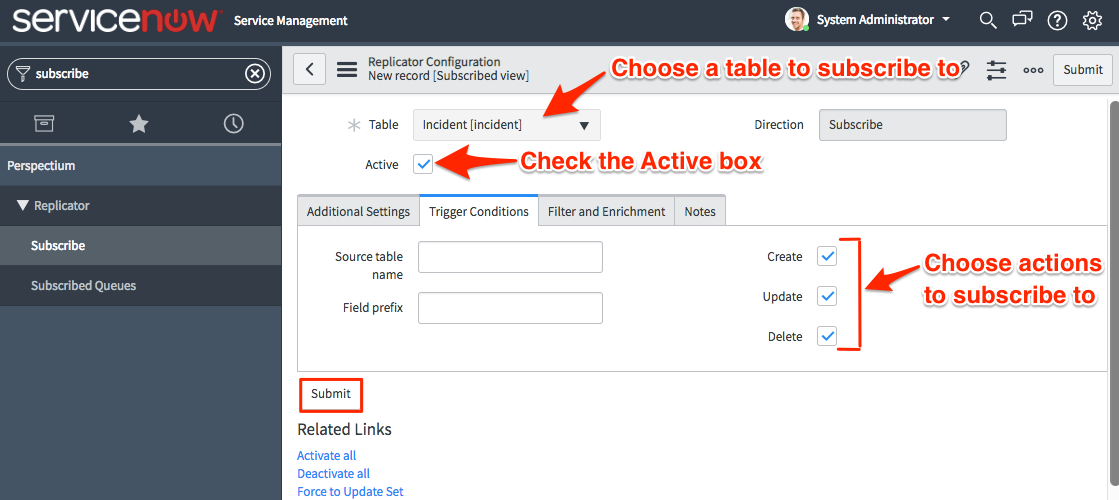Click the filter funnel icon in navigator
Image resolution: width=1119 pixels, height=500 pixels.
[x=23, y=73]
